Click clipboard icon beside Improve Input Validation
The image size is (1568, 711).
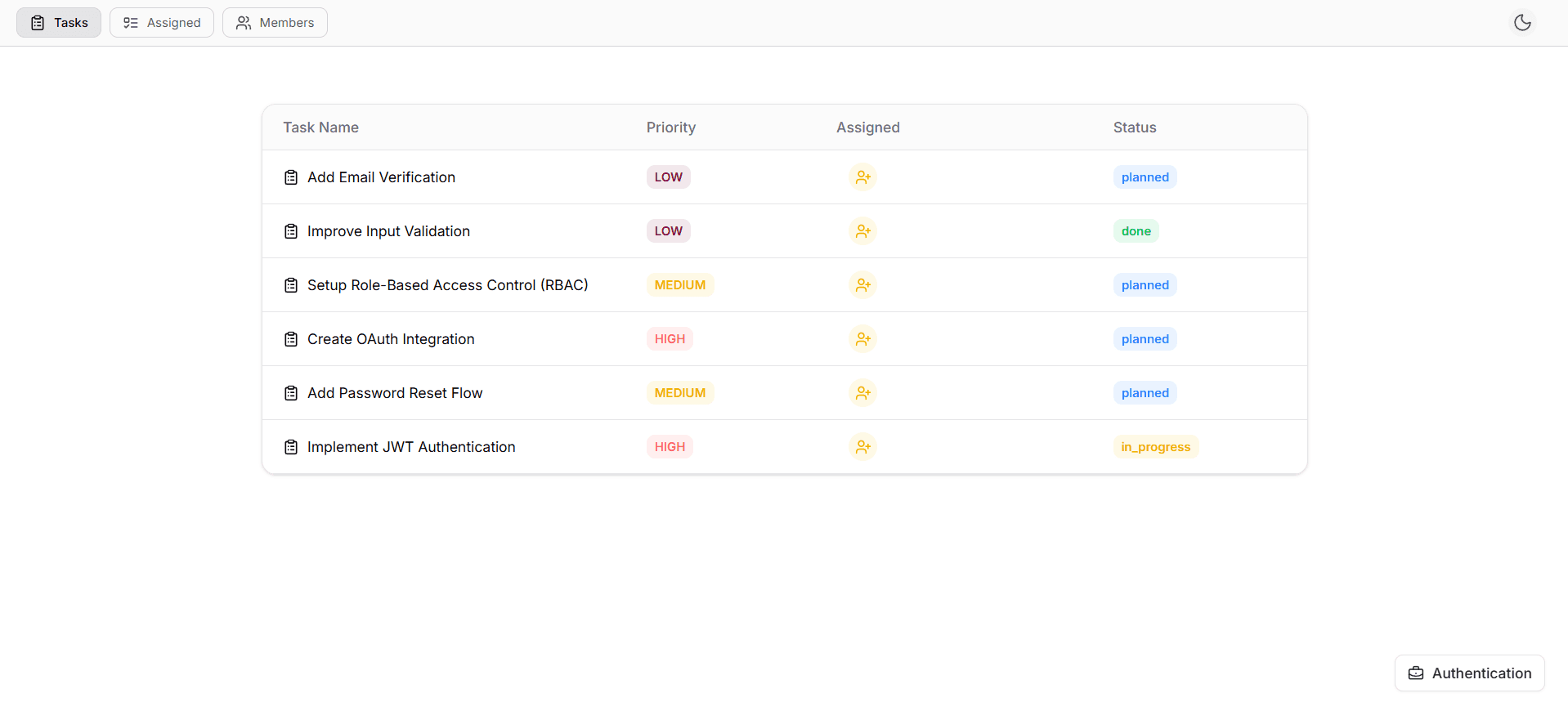click(291, 231)
